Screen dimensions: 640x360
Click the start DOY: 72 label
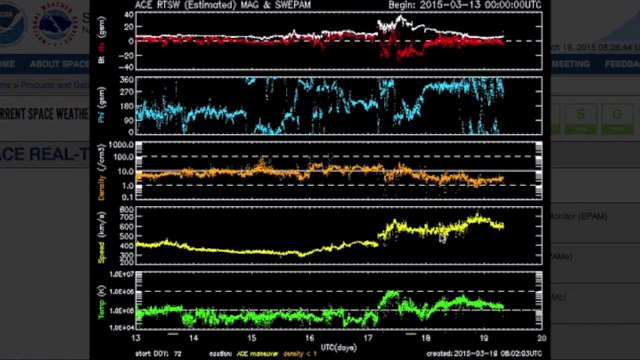[x=158, y=354]
